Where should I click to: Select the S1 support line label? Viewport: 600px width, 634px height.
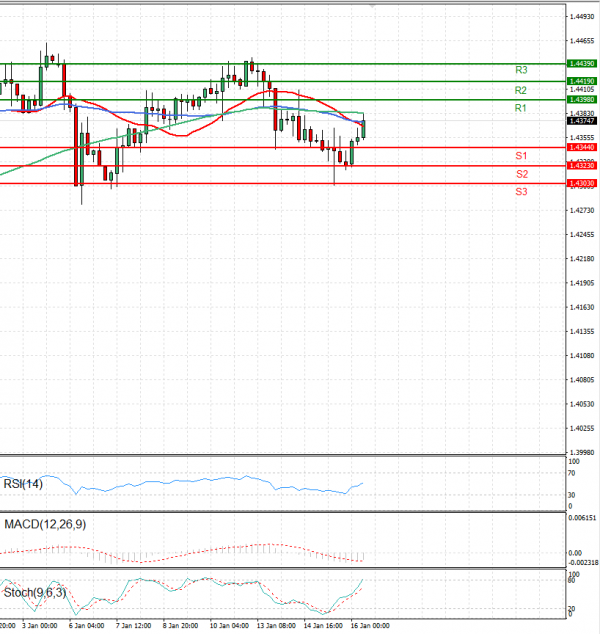(521, 156)
